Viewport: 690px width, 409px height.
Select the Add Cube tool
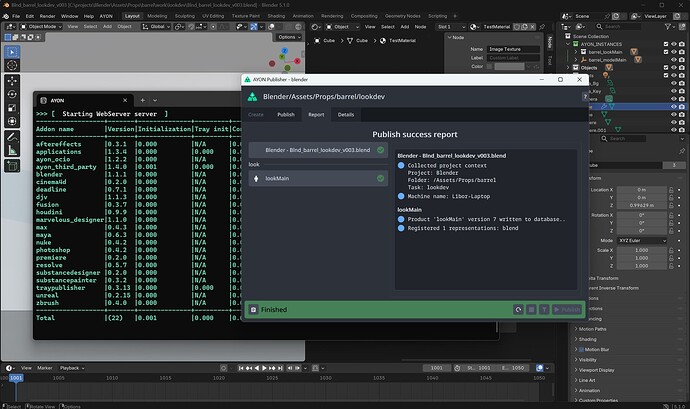pos(12,166)
